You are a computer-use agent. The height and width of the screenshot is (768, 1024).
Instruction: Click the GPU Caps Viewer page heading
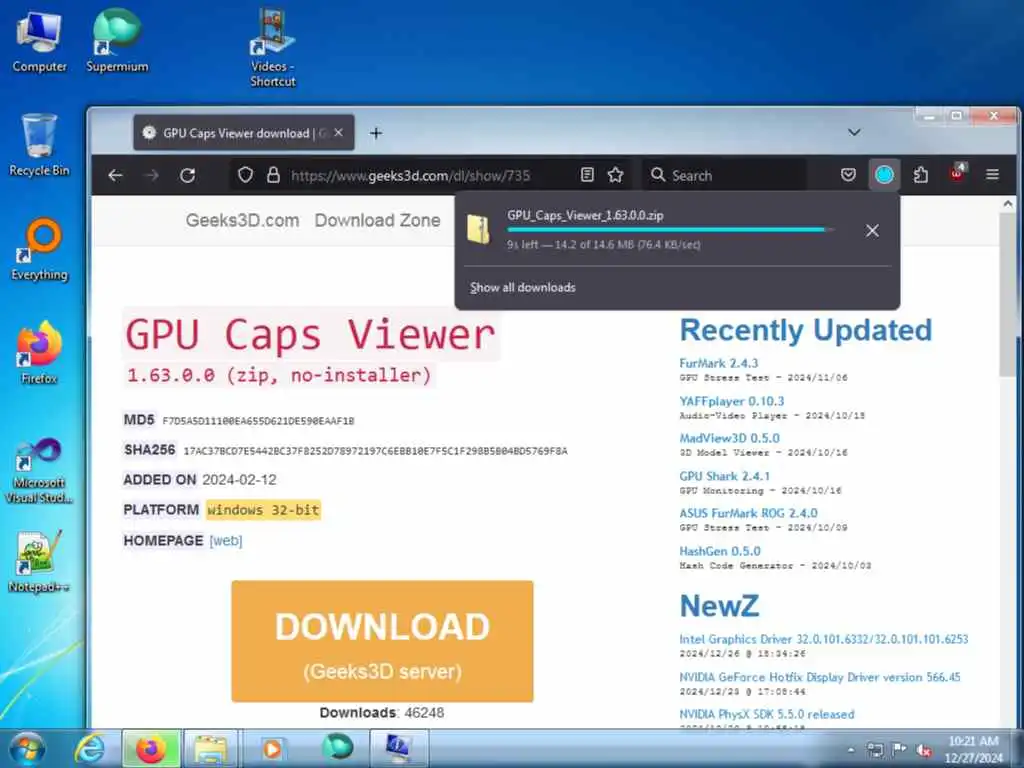(x=310, y=334)
